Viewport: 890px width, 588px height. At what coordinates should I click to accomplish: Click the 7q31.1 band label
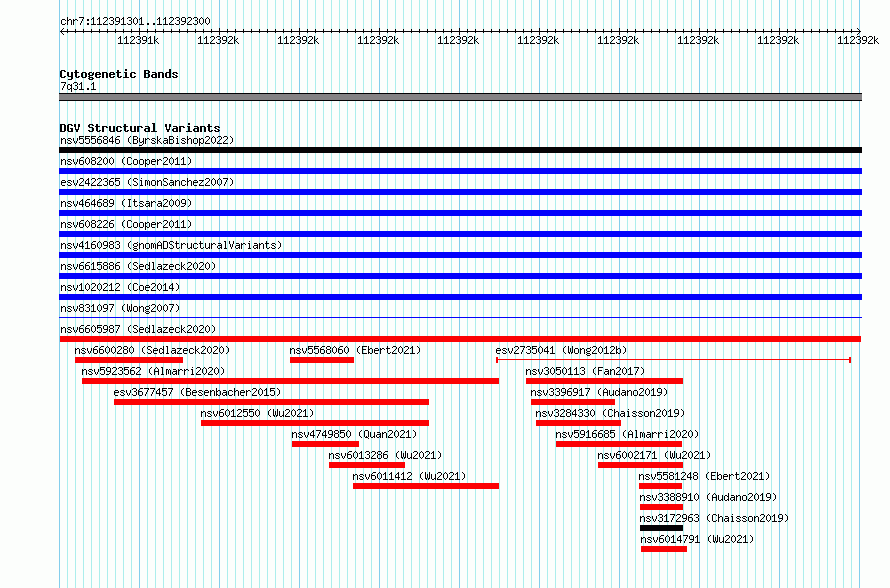click(78, 86)
